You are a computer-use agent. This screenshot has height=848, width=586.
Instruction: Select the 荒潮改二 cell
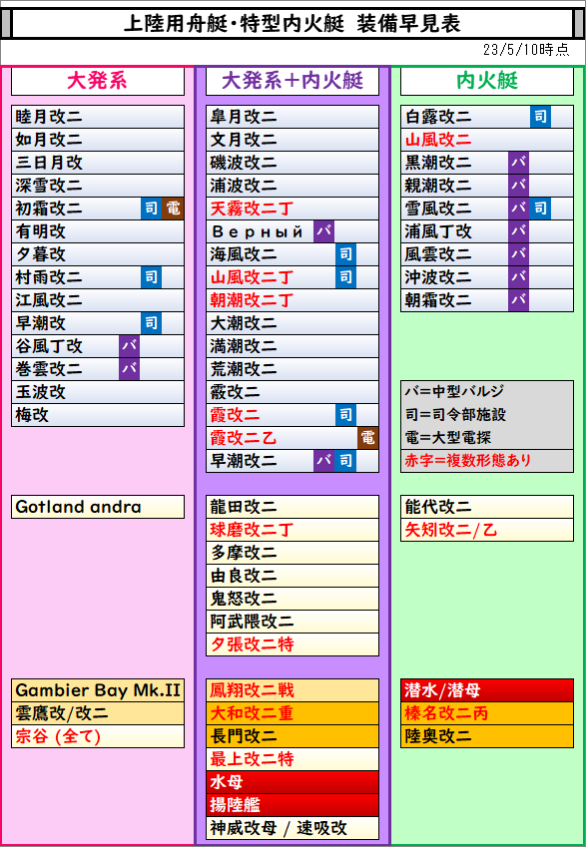tap(292, 369)
